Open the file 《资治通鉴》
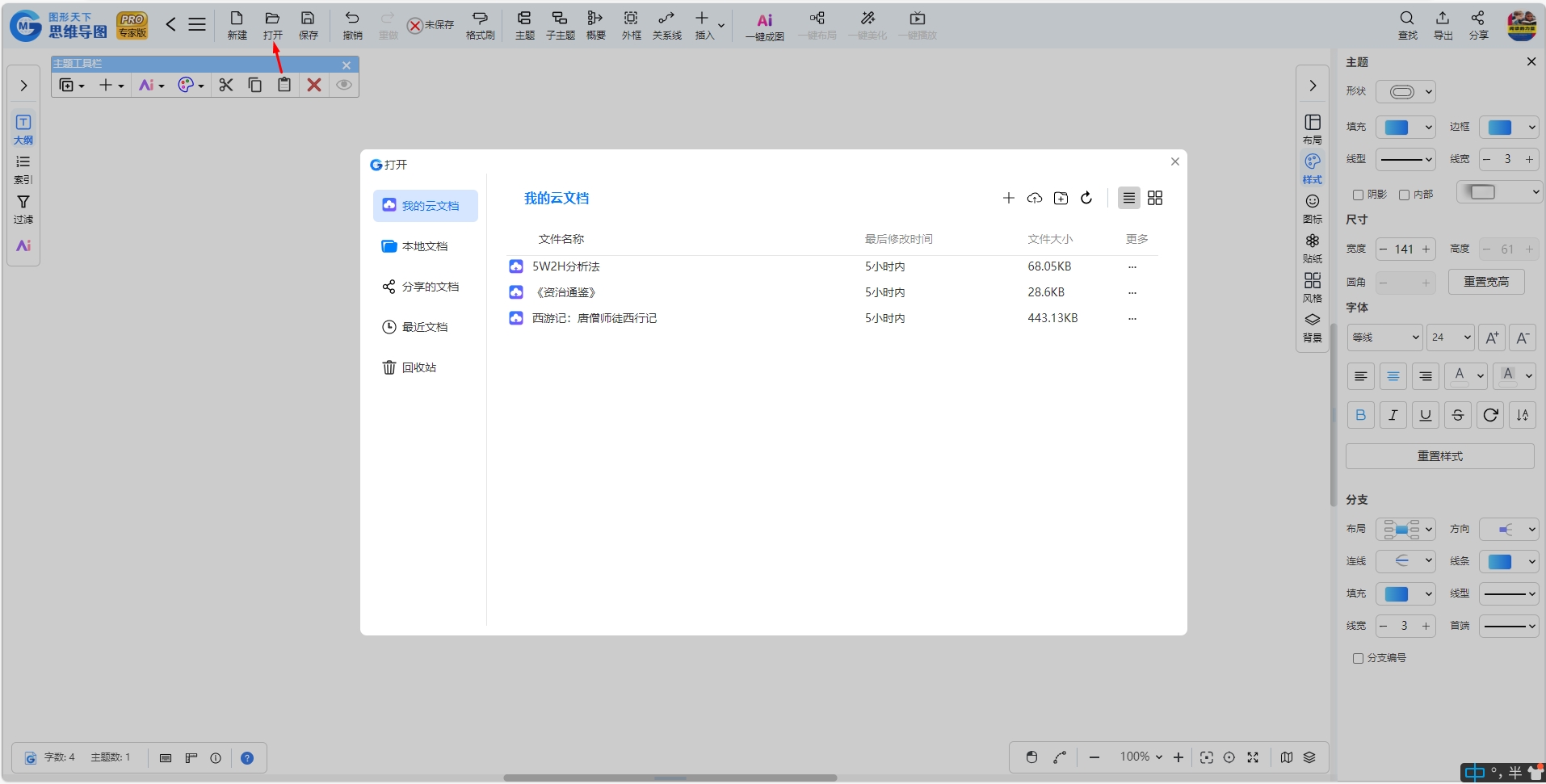 565,292
